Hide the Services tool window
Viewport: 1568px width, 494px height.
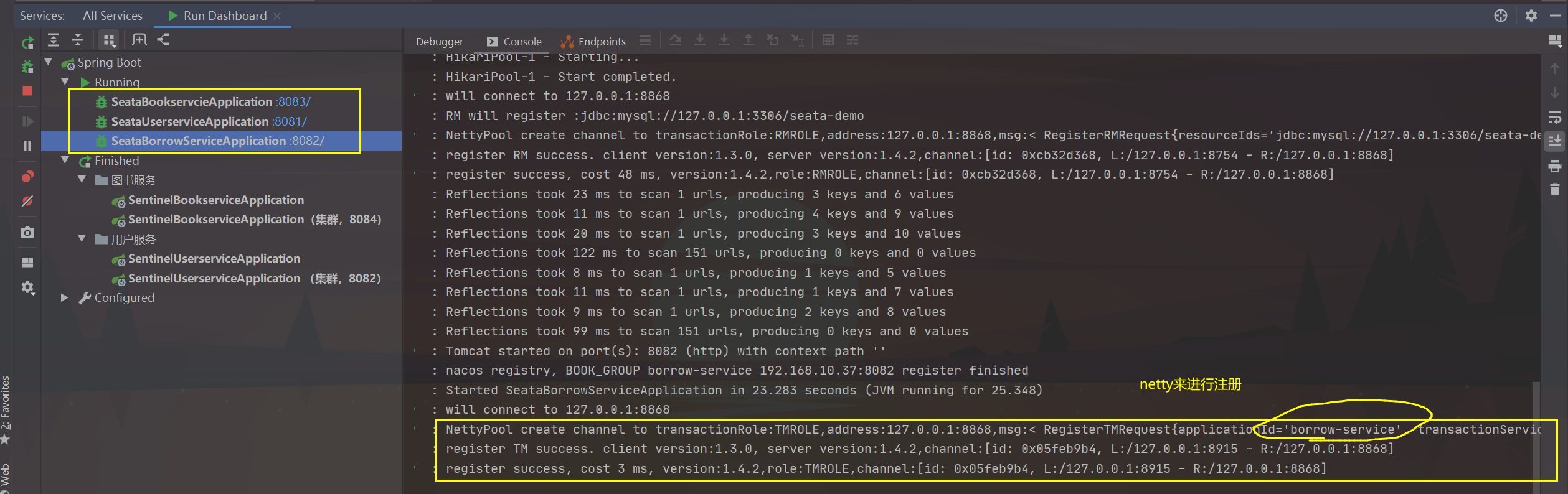pos(1555,16)
